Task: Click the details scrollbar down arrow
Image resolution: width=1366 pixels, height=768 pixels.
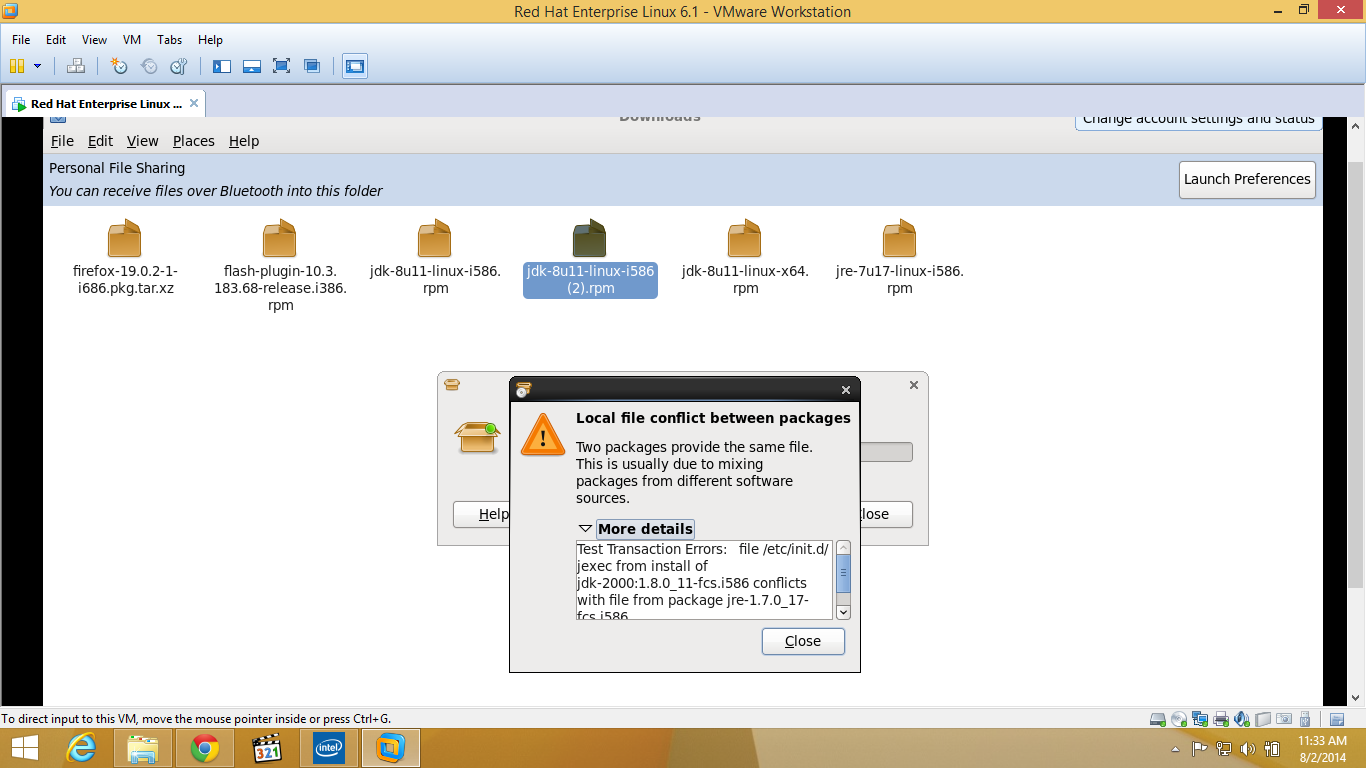Action: 843,612
